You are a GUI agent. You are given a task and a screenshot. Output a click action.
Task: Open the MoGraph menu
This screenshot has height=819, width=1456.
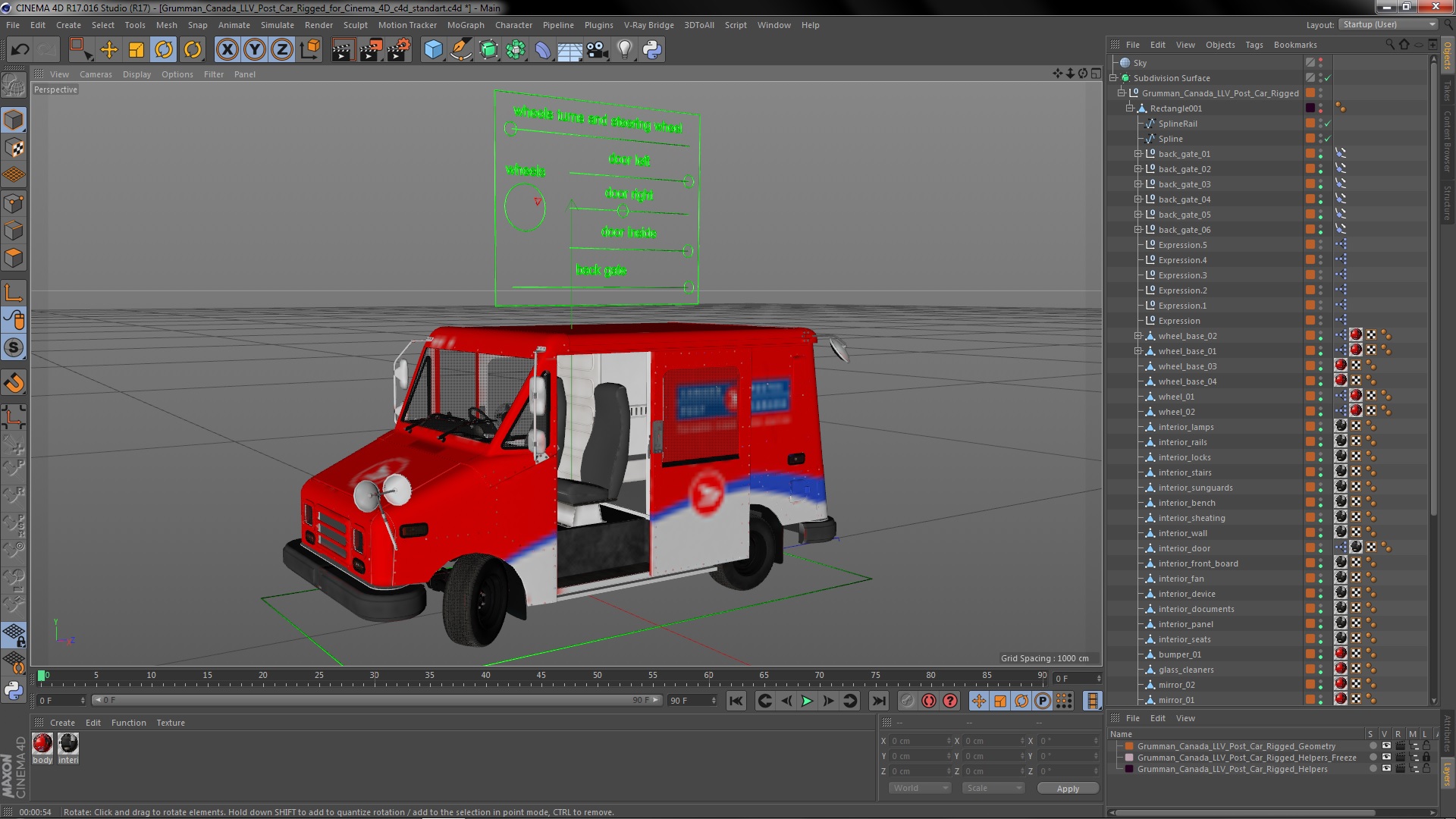click(x=466, y=25)
